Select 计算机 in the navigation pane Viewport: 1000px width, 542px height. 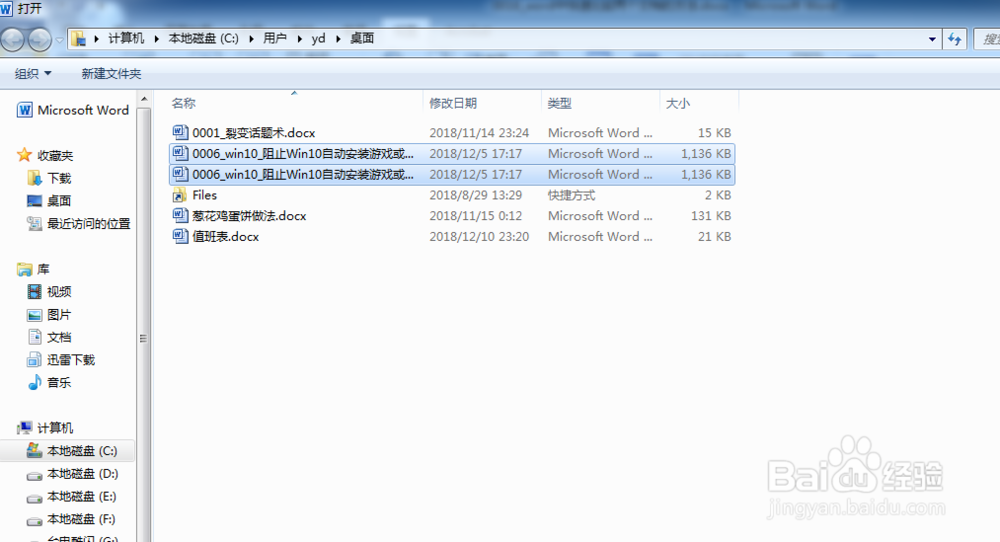55,428
